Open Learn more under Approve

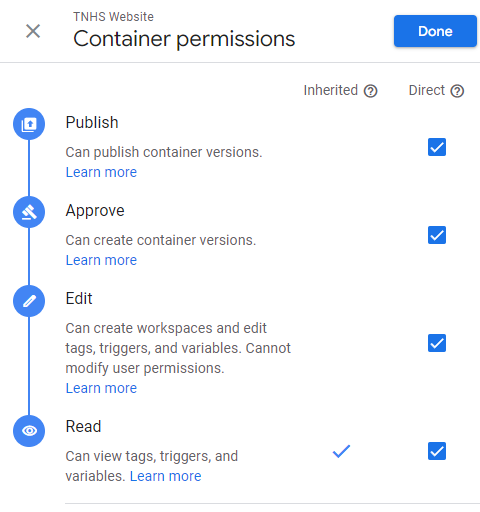[101, 260]
